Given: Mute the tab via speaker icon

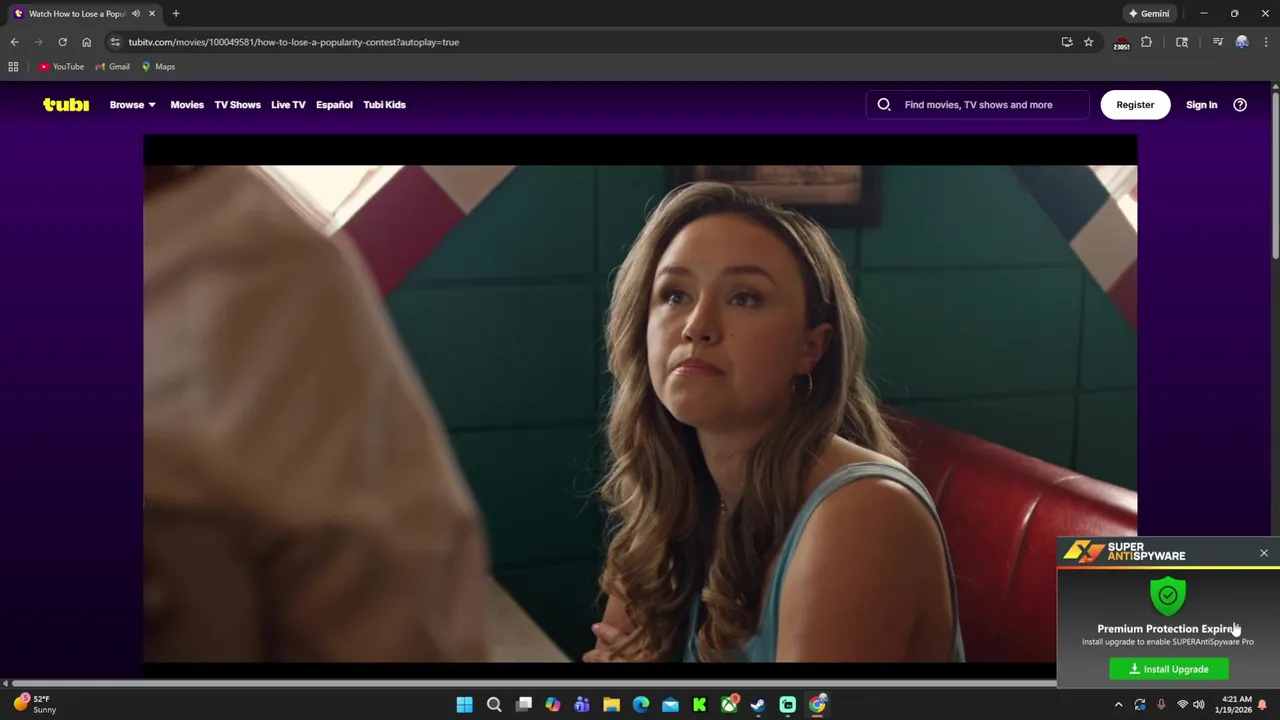Looking at the screenshot, I should pos(136,14).
